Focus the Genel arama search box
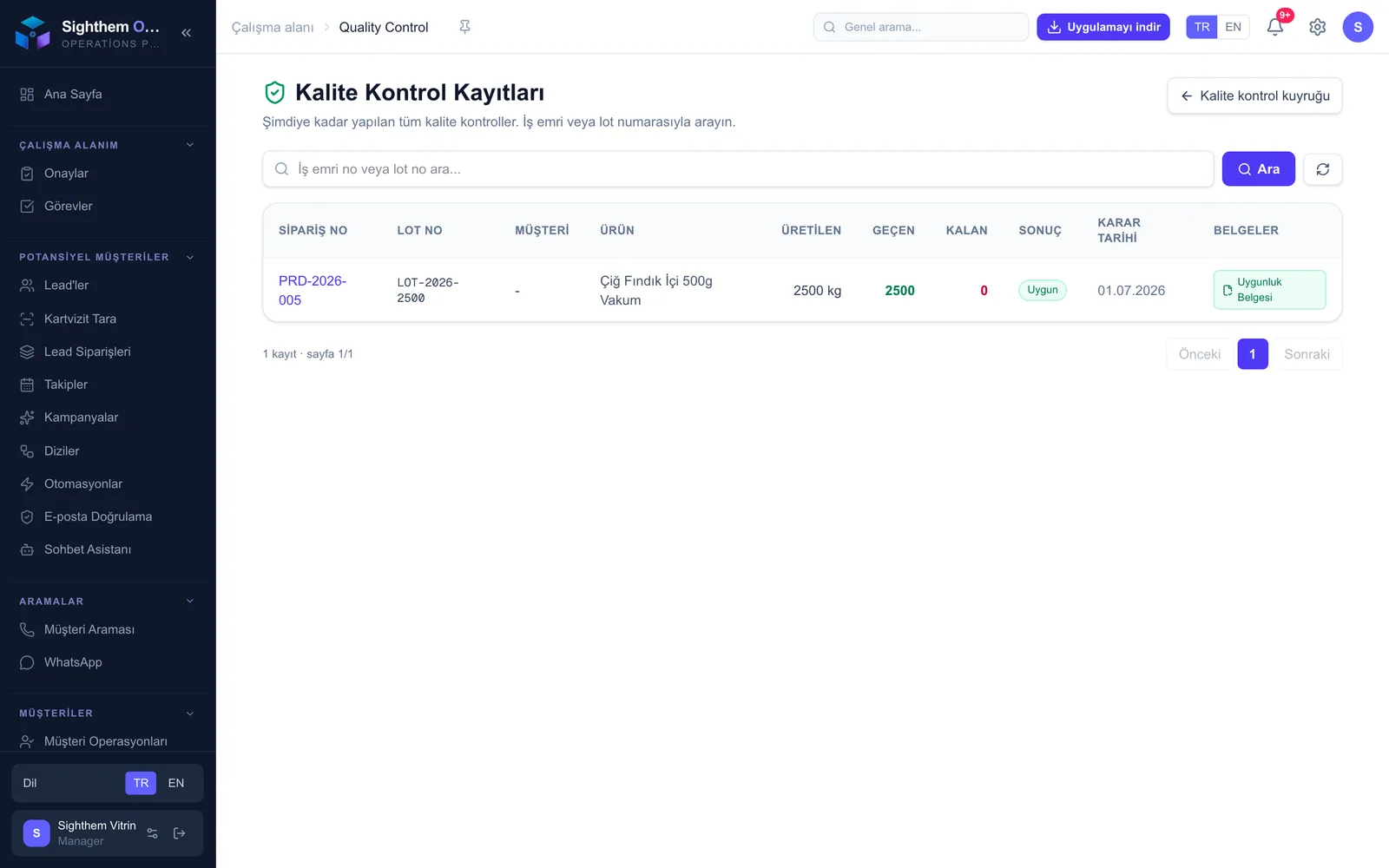The width and height of the screenshot is (1389, 868). [x=921, y=27]
